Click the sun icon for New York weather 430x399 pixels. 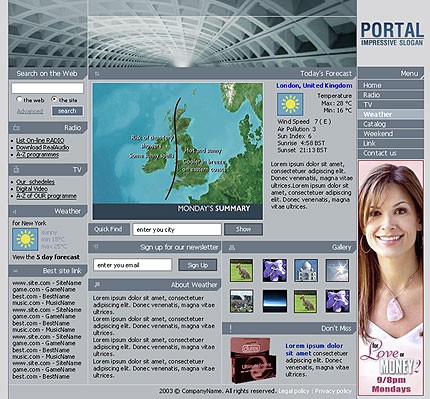pyautogui.click(x=25, y=239)
